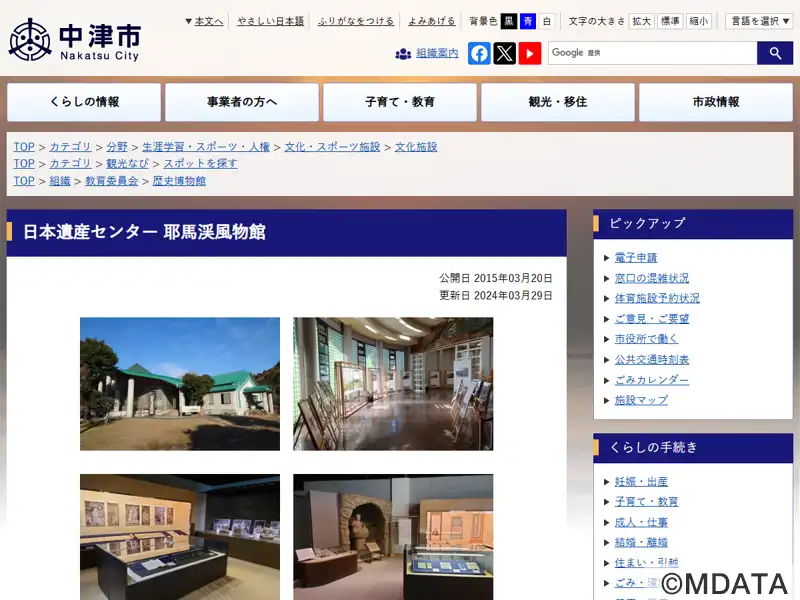Open 子育て・教育 menu tab
800x600 pixels.
pos(400,102)
